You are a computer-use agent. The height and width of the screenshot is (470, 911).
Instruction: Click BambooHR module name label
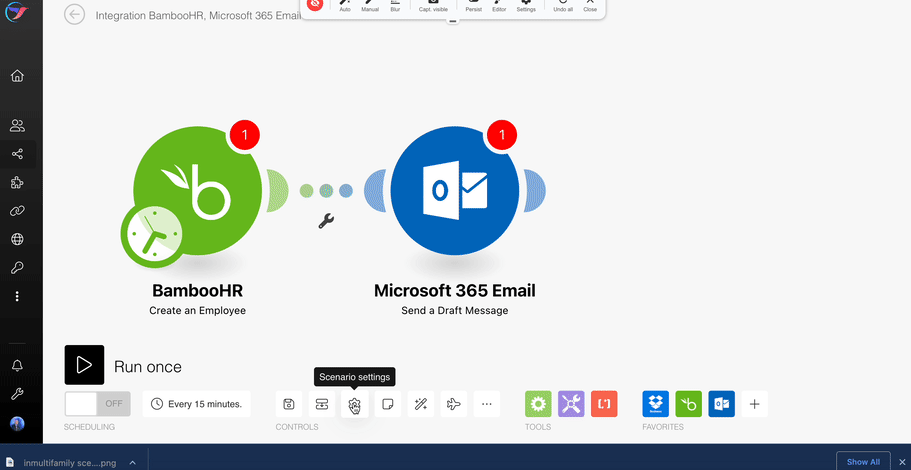pyautogui.click(x=198, y=290)
